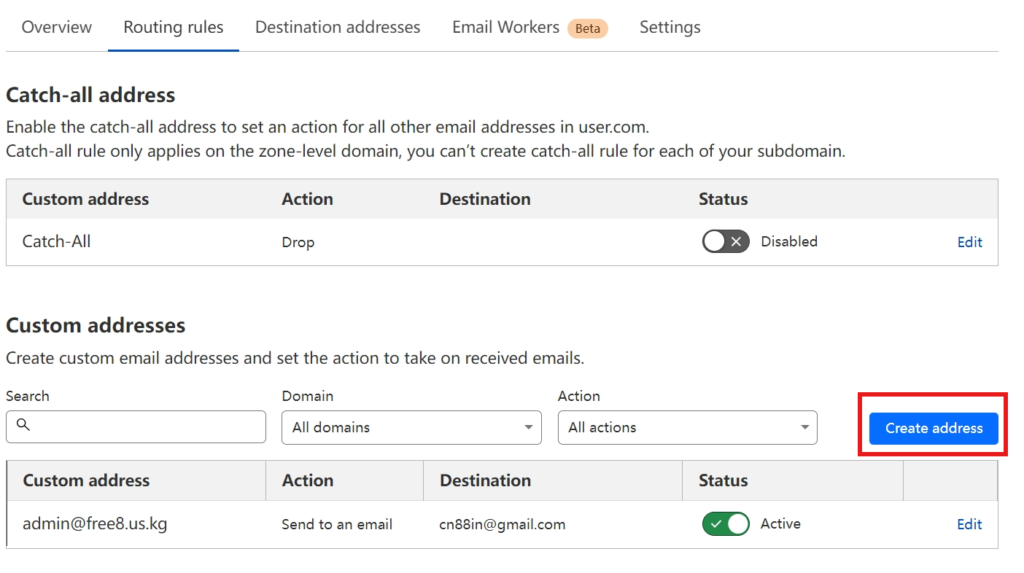
Task: Click the search magnifier icon
Action: [24, 425]
